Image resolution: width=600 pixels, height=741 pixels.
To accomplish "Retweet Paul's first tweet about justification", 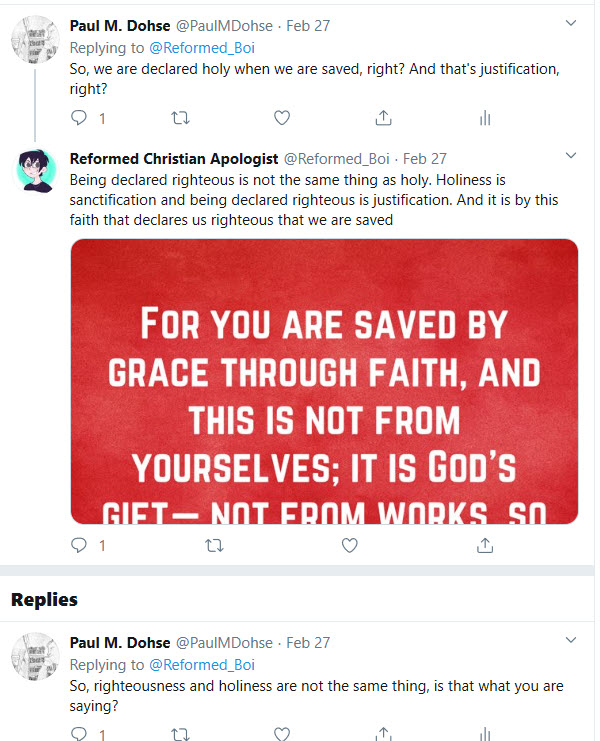I will point(181,118).
